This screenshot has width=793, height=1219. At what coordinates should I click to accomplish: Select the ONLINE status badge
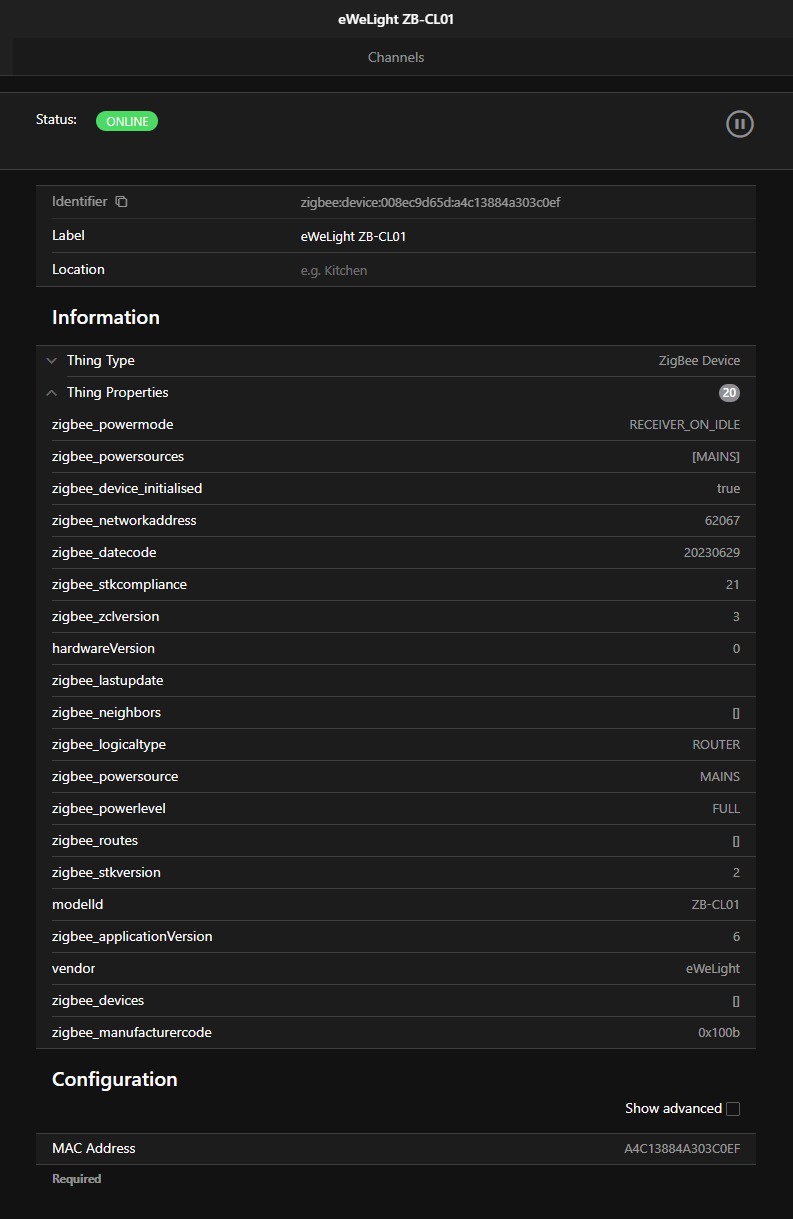pyautogui.click(x=127, y=121)
